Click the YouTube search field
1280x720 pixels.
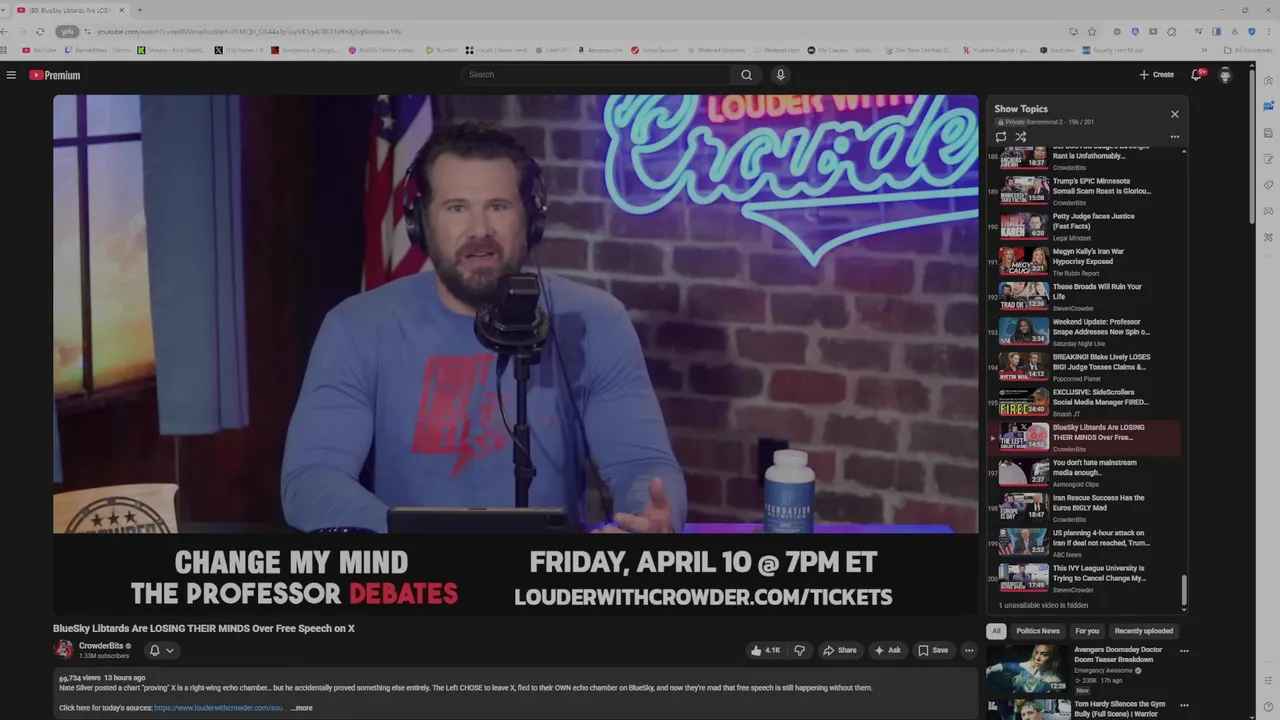pos(597,75)
